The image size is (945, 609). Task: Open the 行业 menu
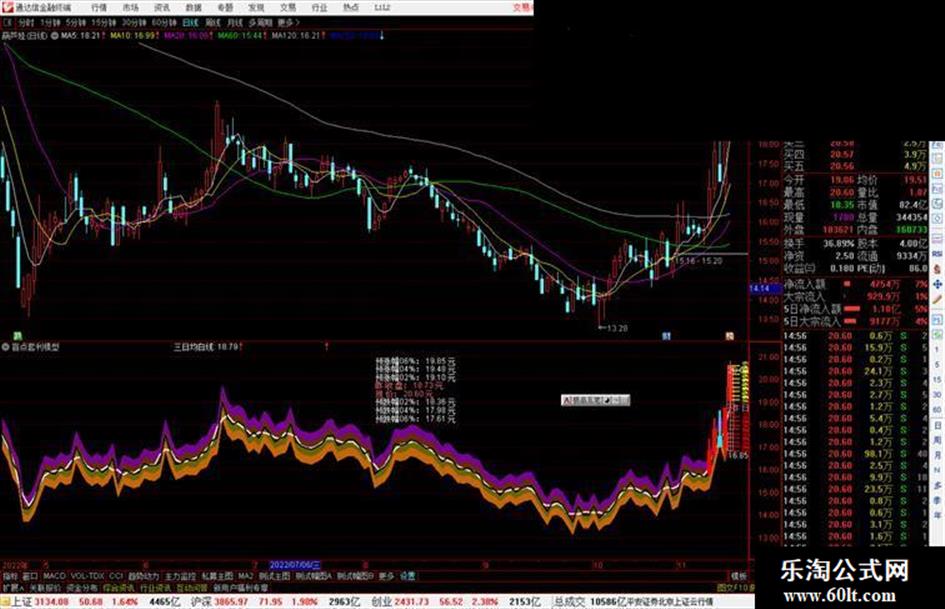point(319,8)
